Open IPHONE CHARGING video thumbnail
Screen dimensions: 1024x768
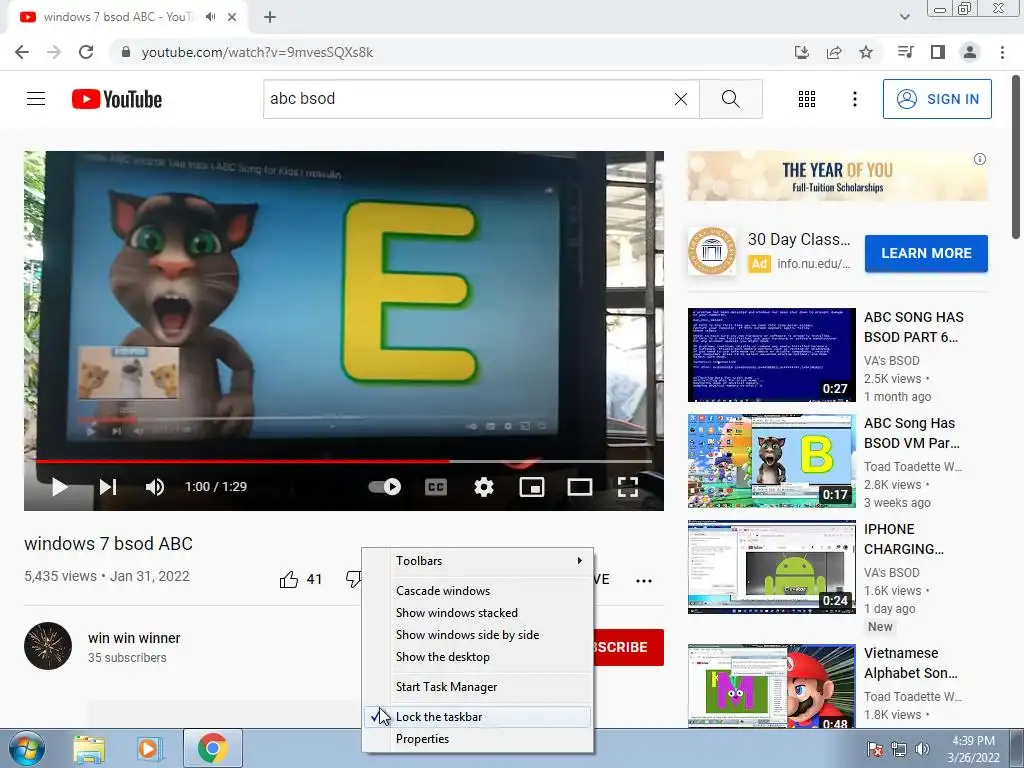tap(771, 567)
